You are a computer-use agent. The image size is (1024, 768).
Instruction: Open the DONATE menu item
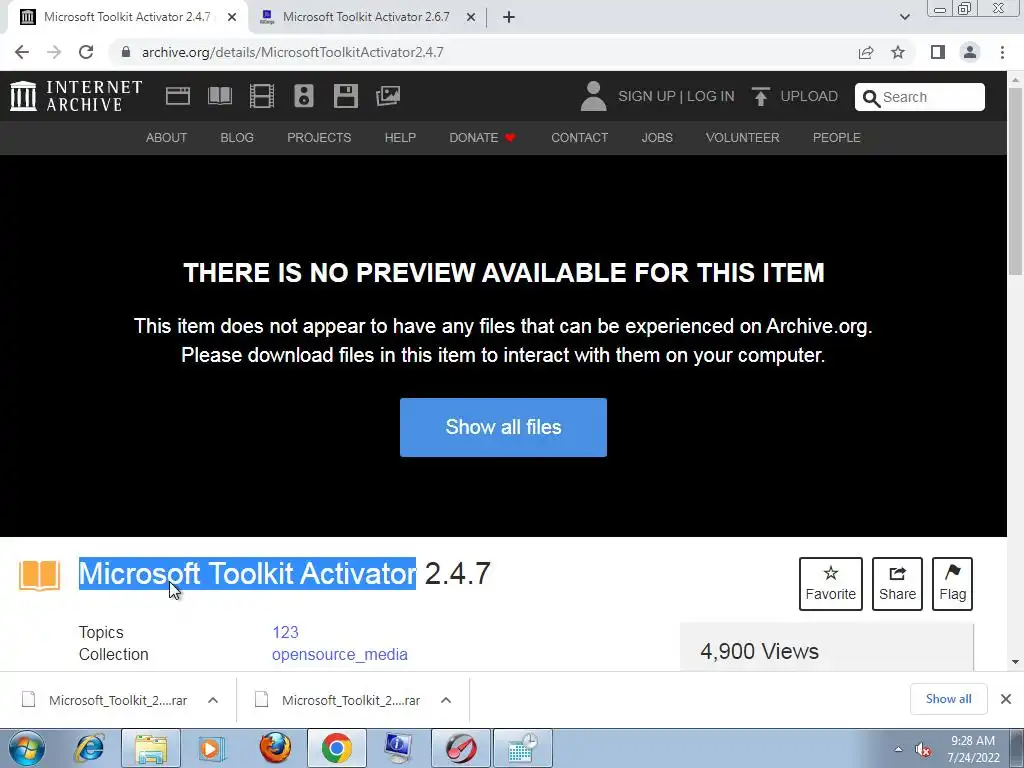coord(482,138)
